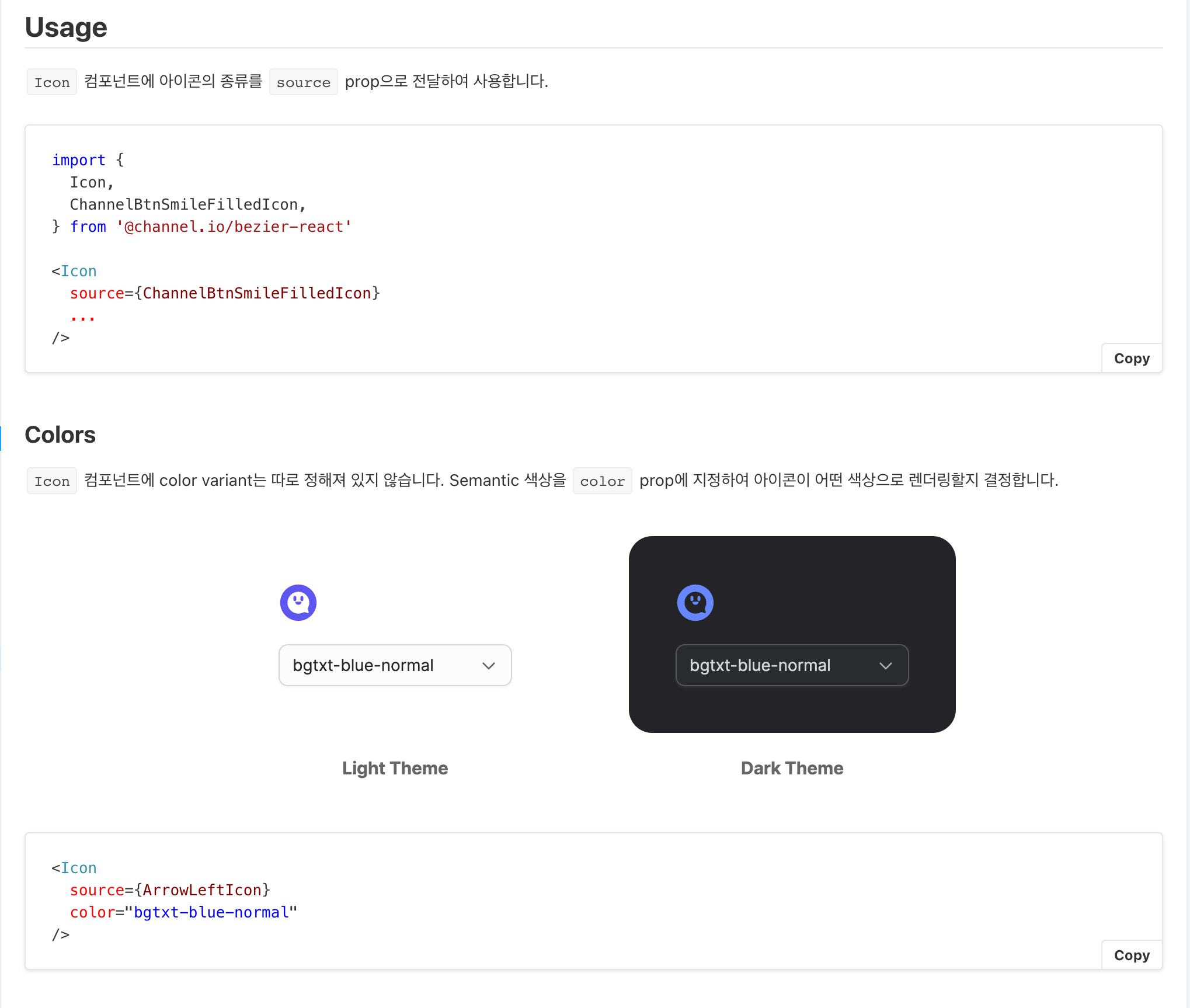Click the chevron arrow in dark theme select

tap(885, 666)
